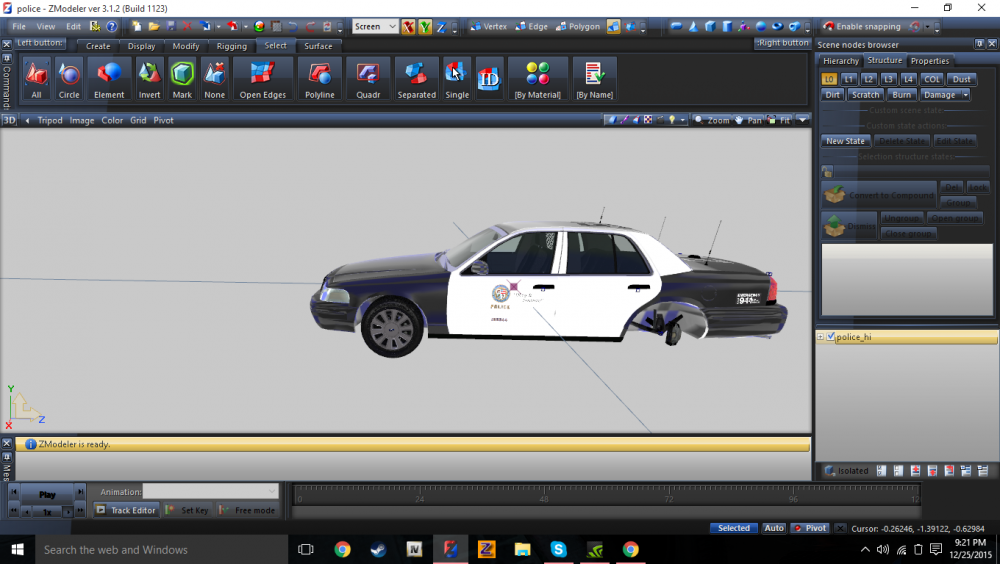Screen dimensions: 1000x564
Task: Expand the police_hi tree node
Action: (x=821, y=337)
